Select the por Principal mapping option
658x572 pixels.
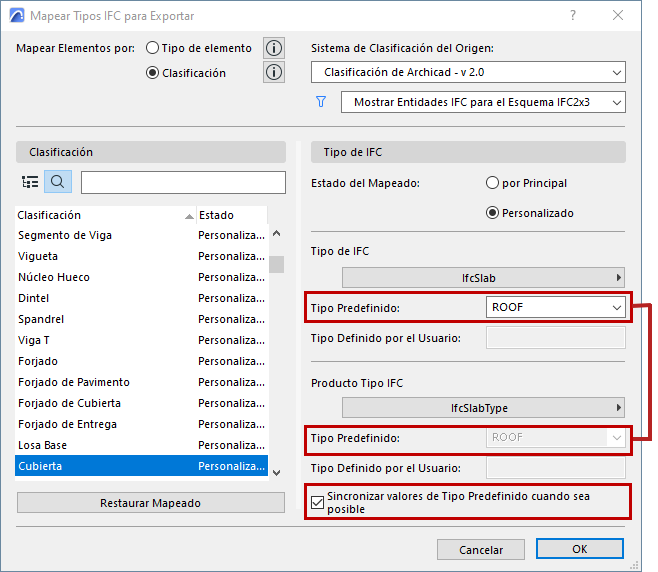click(x=492, y=183)
